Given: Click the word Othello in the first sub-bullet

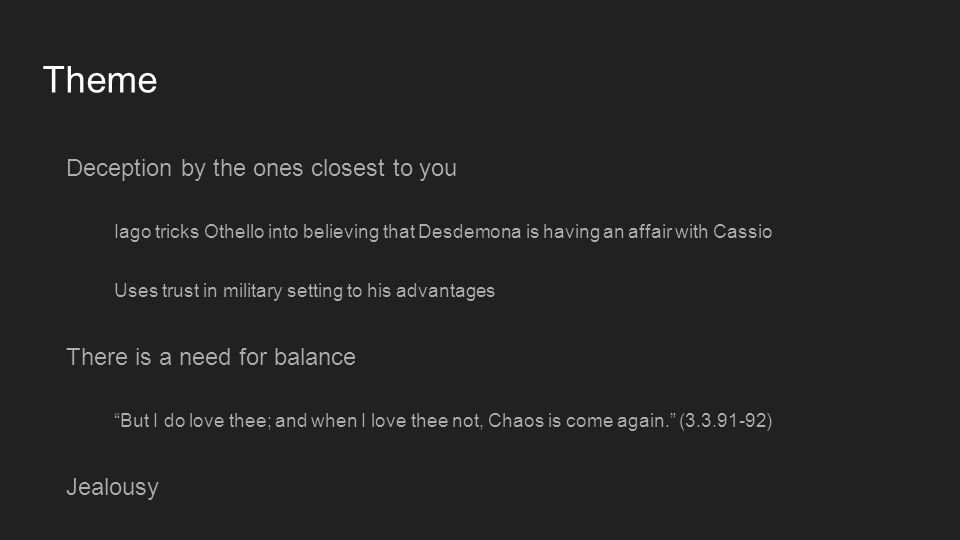Looking at the screenshot, I should [x=234, y=232].
